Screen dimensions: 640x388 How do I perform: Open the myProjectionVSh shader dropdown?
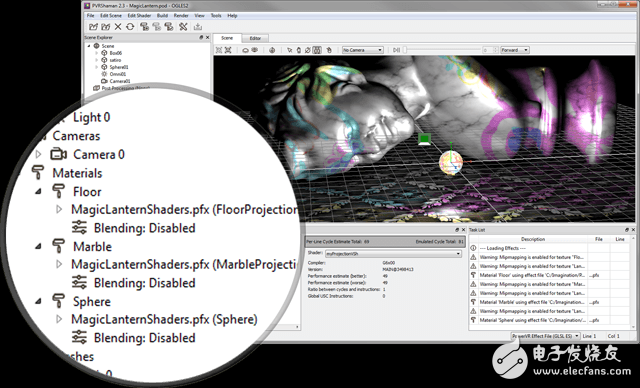pos(393,253)
